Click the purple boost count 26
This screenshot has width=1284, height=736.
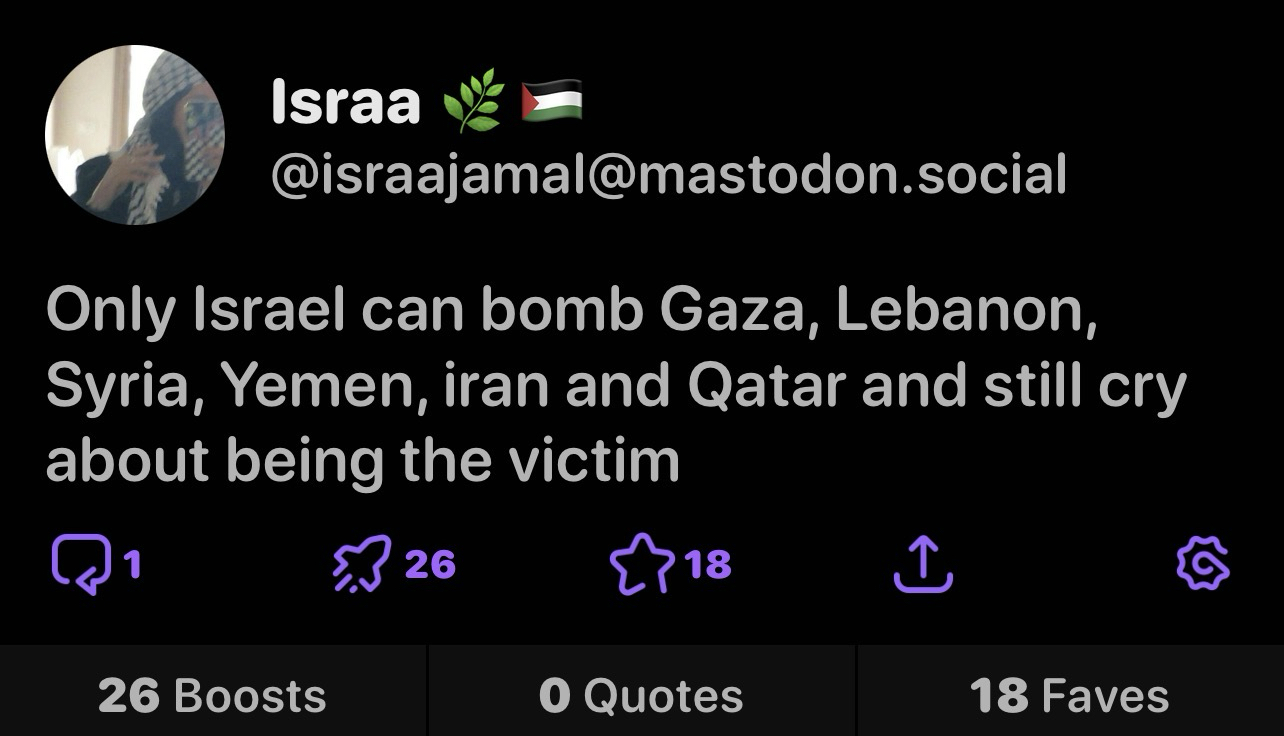430,565
